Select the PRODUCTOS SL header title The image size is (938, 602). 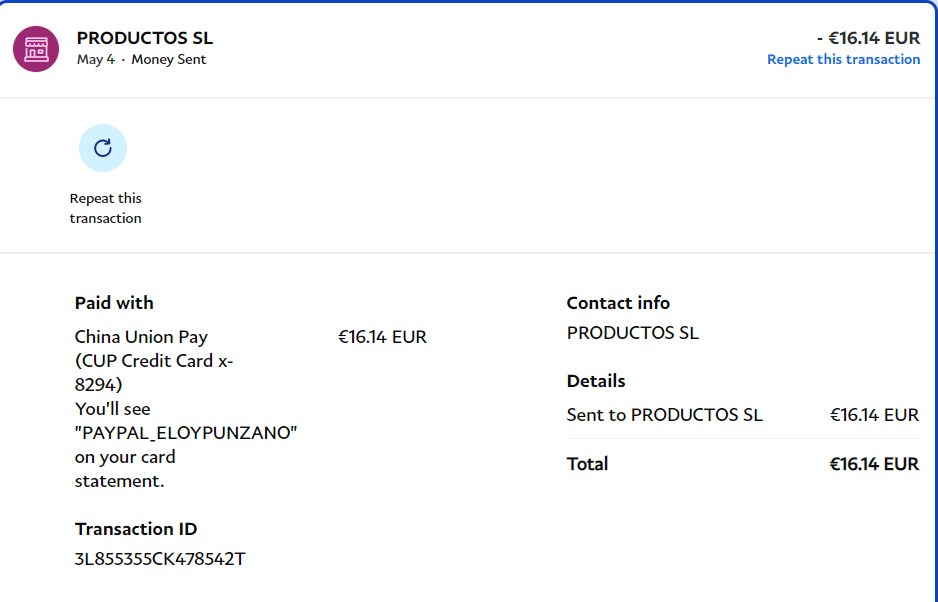(x=145, y=38)
